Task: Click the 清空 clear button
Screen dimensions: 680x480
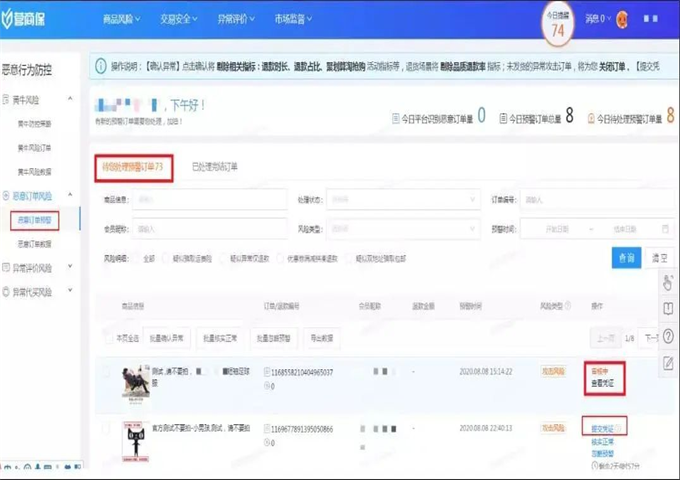Action: pos(660,258)
